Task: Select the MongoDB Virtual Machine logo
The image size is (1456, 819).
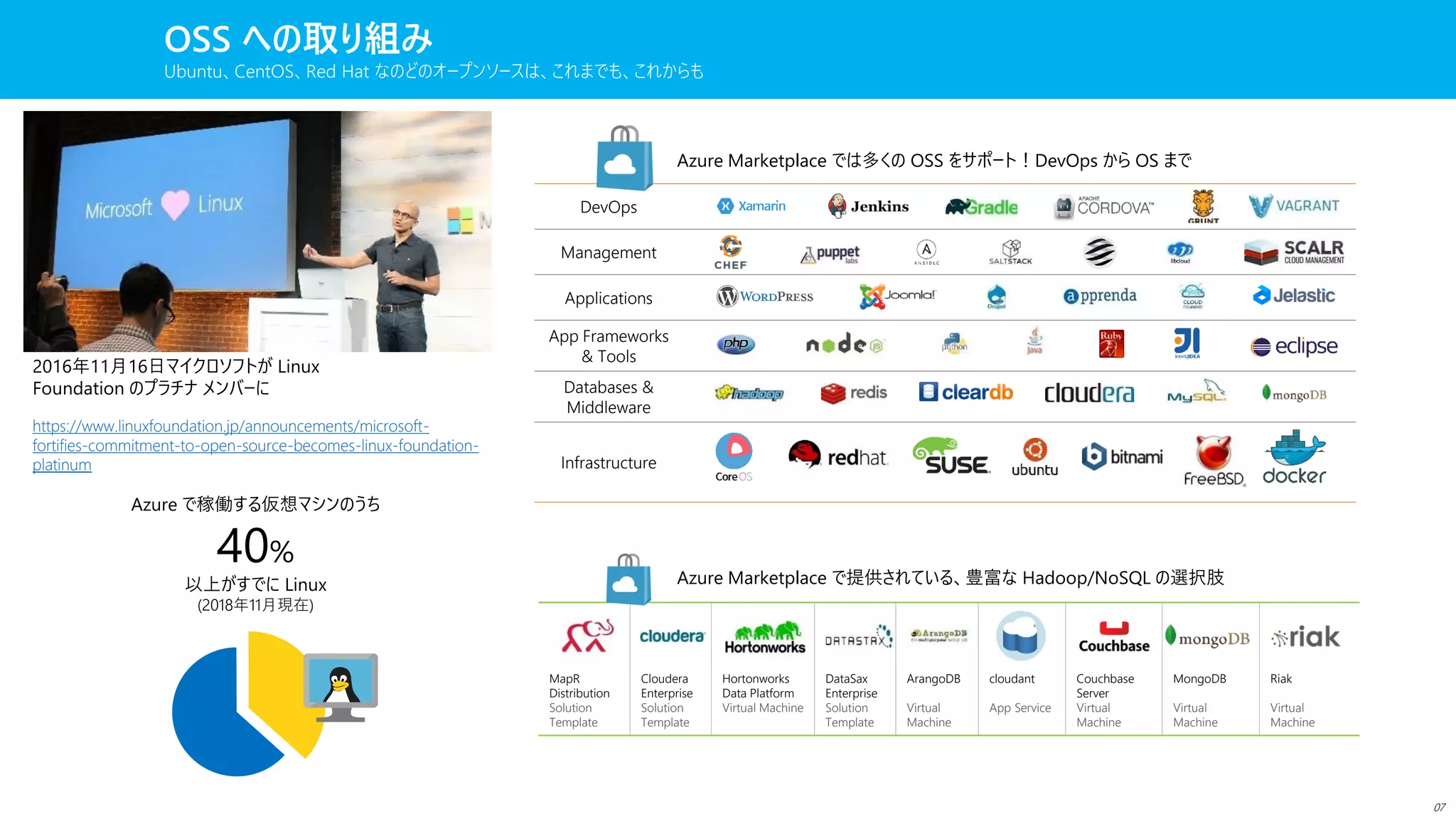Action: click(1206, 637)
